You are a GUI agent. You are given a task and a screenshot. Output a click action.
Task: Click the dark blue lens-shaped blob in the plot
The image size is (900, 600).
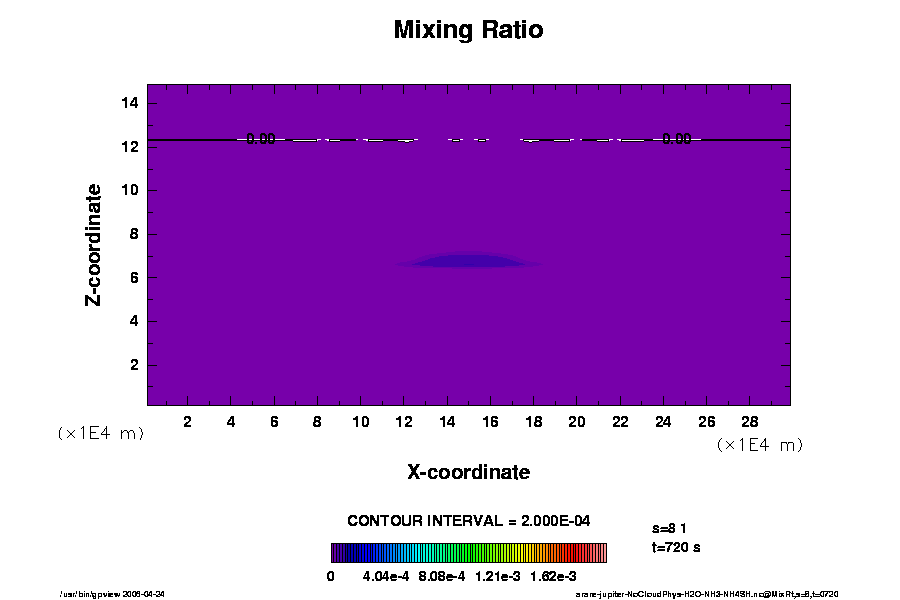coord(468,261)
